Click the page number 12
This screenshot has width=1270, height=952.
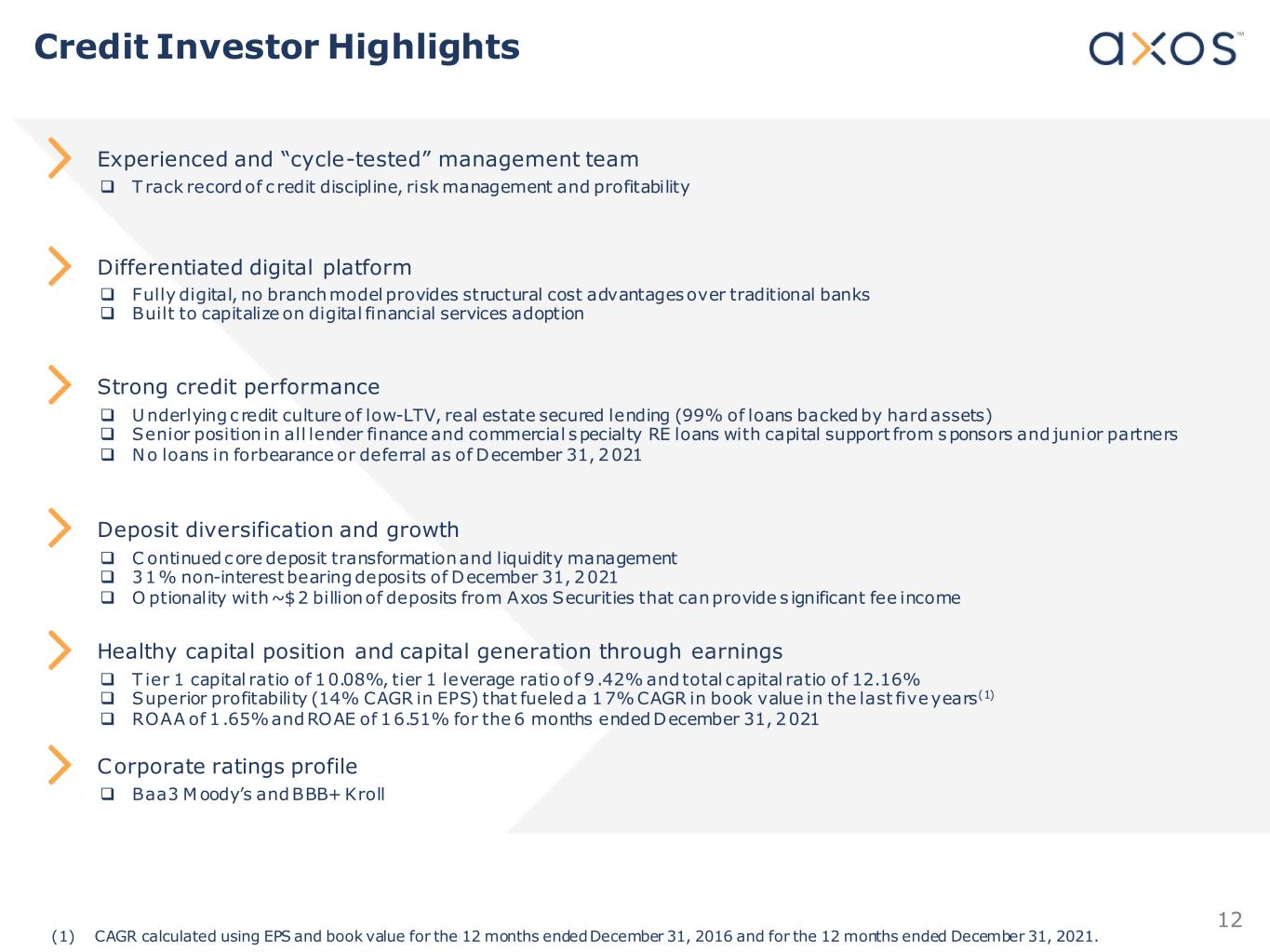coord(1230,919)
